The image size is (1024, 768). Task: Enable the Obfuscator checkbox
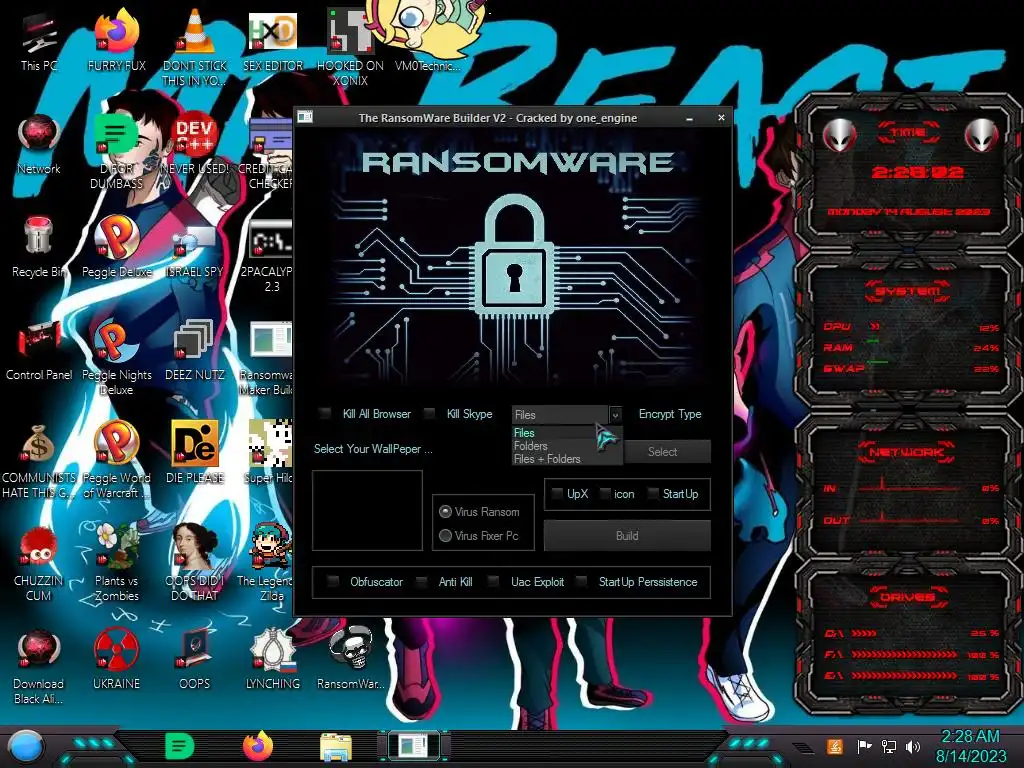click(333, 581)
